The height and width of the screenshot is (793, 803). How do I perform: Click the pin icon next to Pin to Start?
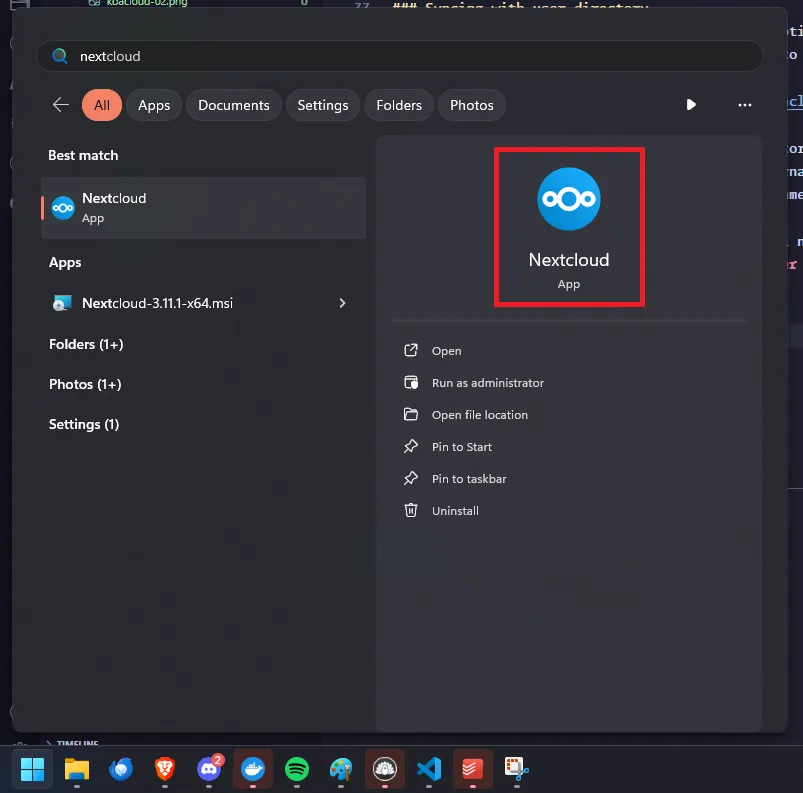(x=411, y=446)
